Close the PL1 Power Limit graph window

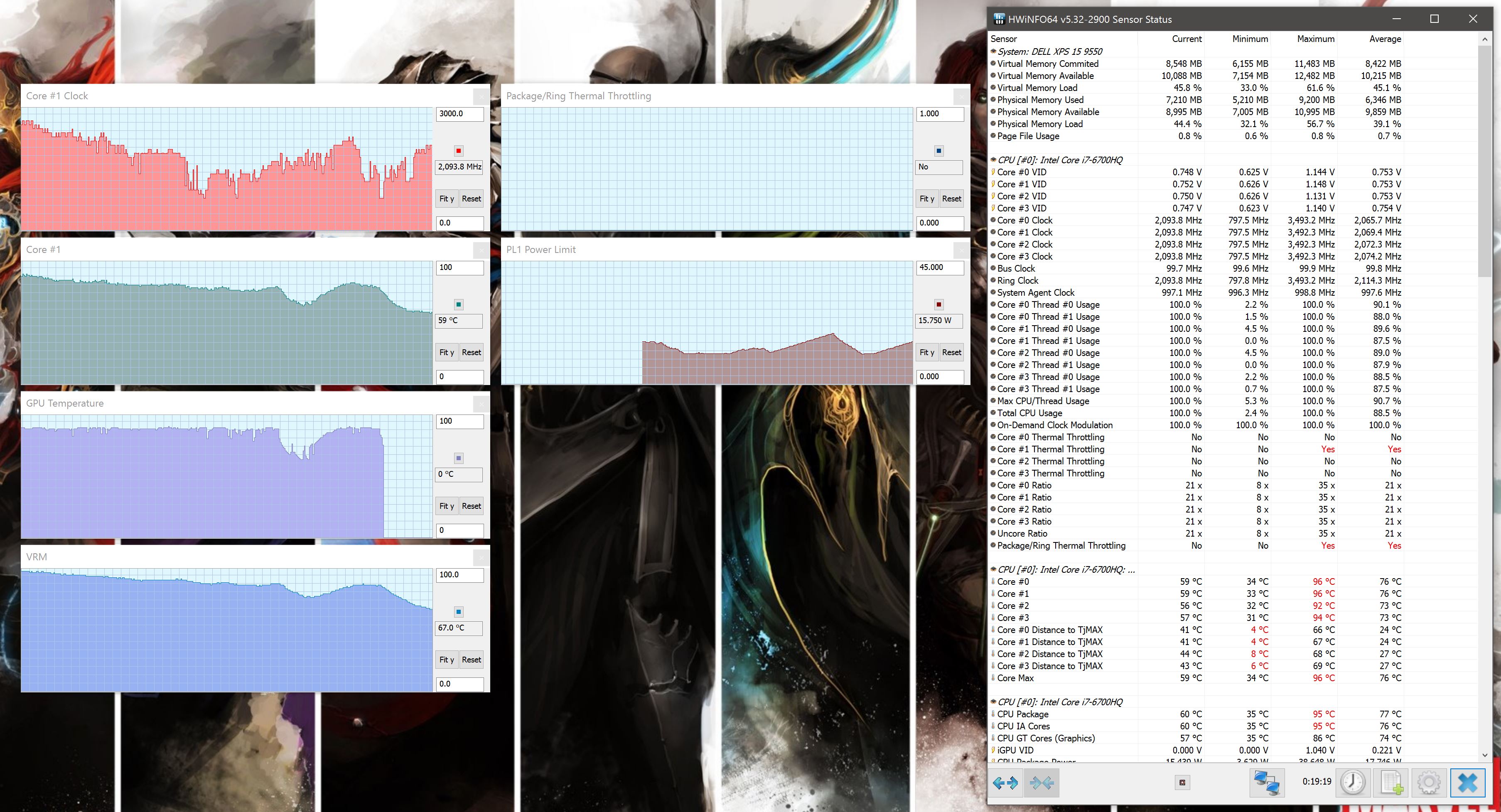pos(961,250)
